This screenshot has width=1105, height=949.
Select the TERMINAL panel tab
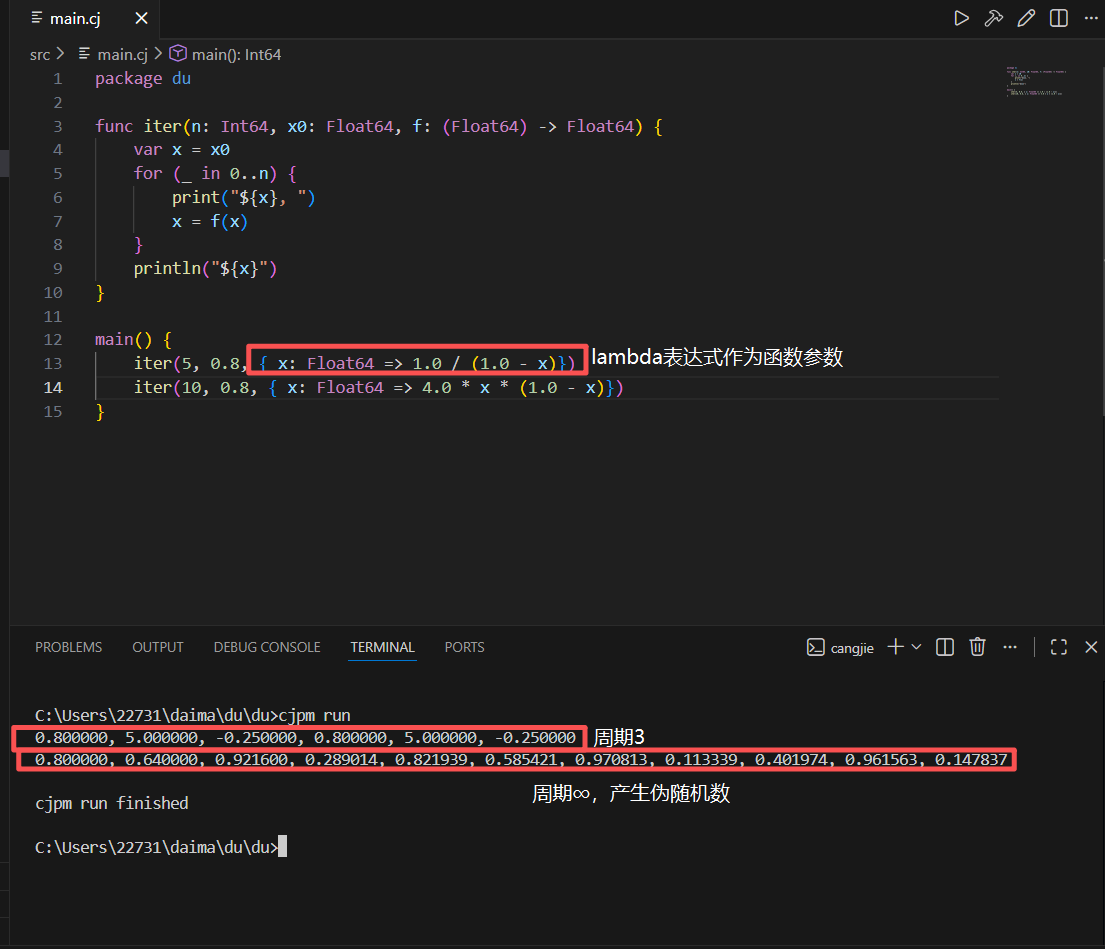coord(383,647)
